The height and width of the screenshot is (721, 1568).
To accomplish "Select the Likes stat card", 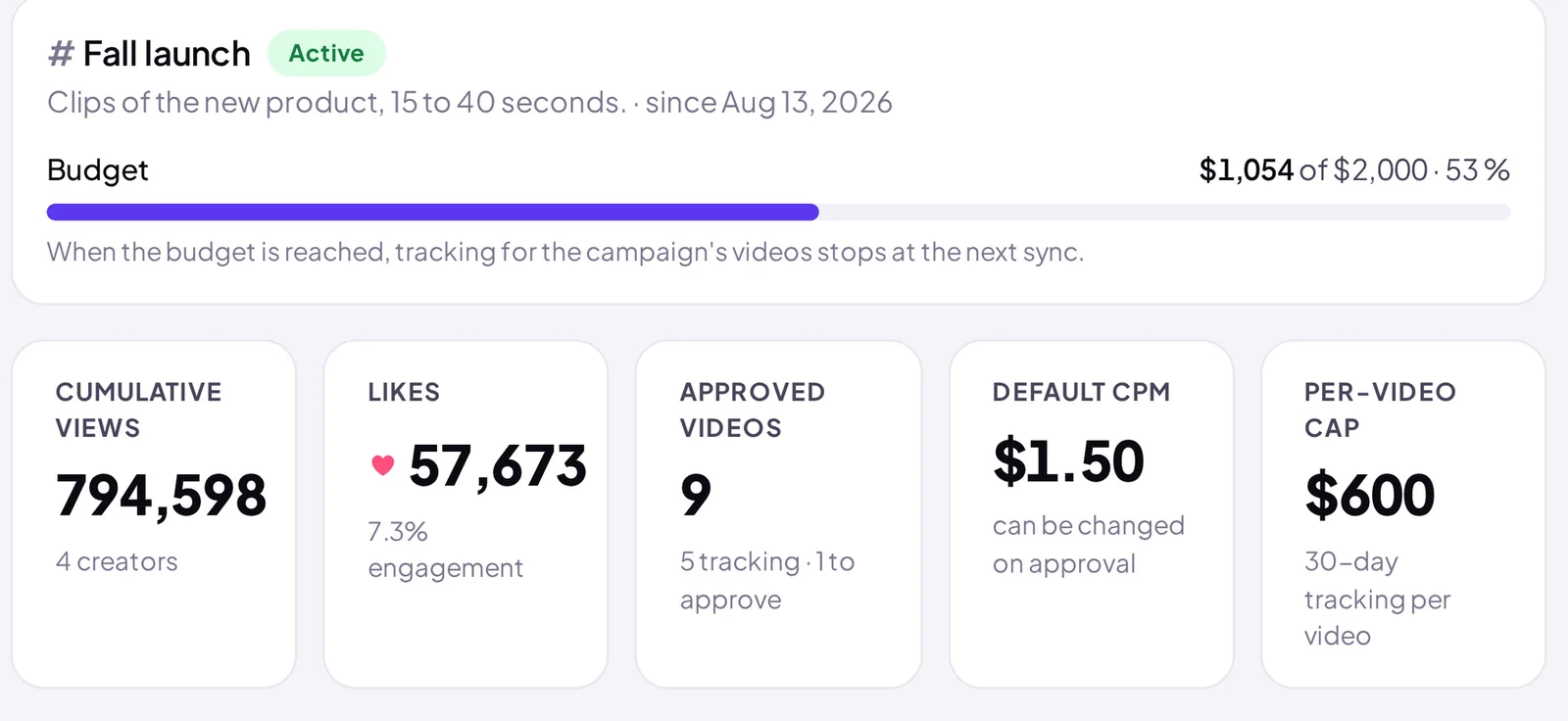I will [x=465, y=514].
